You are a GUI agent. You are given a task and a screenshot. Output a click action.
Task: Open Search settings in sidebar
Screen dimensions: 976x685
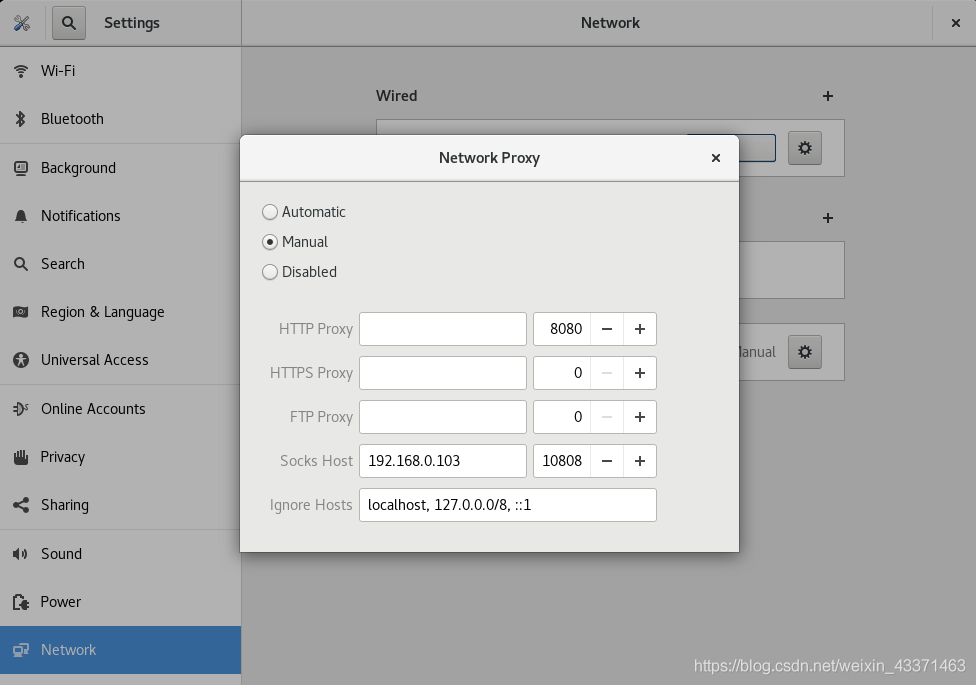(120, 264)
